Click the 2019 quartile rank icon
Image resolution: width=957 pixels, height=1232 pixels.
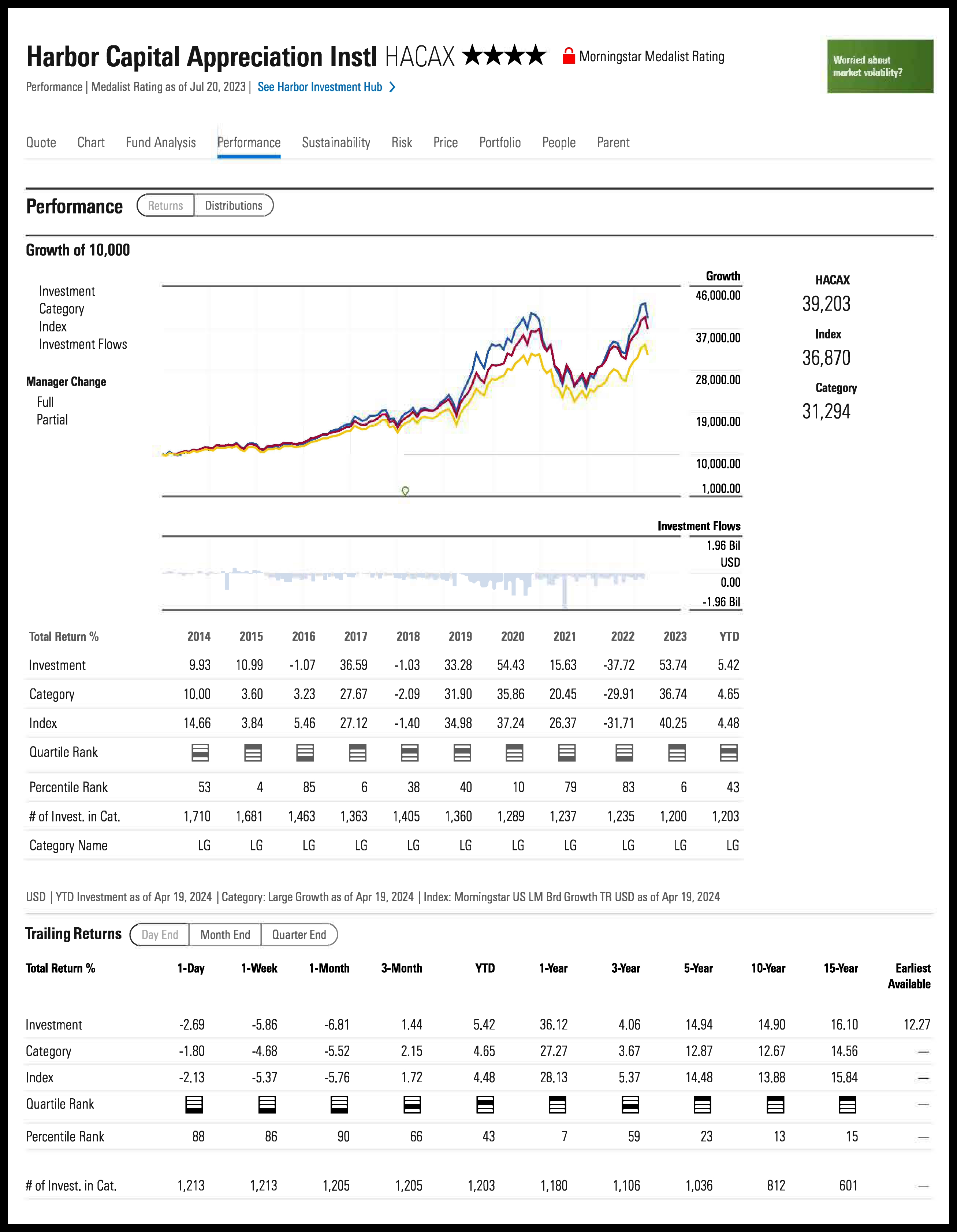(x=462, y=753)
